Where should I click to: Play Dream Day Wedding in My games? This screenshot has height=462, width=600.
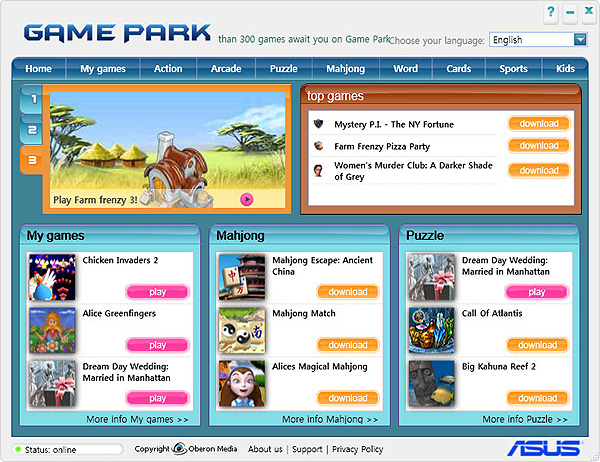click(158, 398)
